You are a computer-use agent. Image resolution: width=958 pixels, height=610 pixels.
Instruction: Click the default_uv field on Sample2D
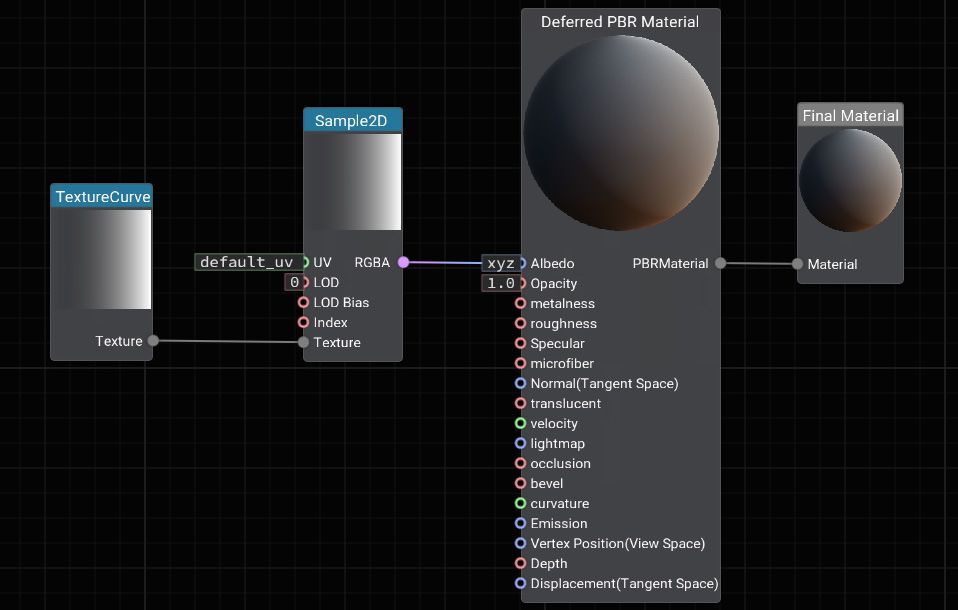coord(247,262)
